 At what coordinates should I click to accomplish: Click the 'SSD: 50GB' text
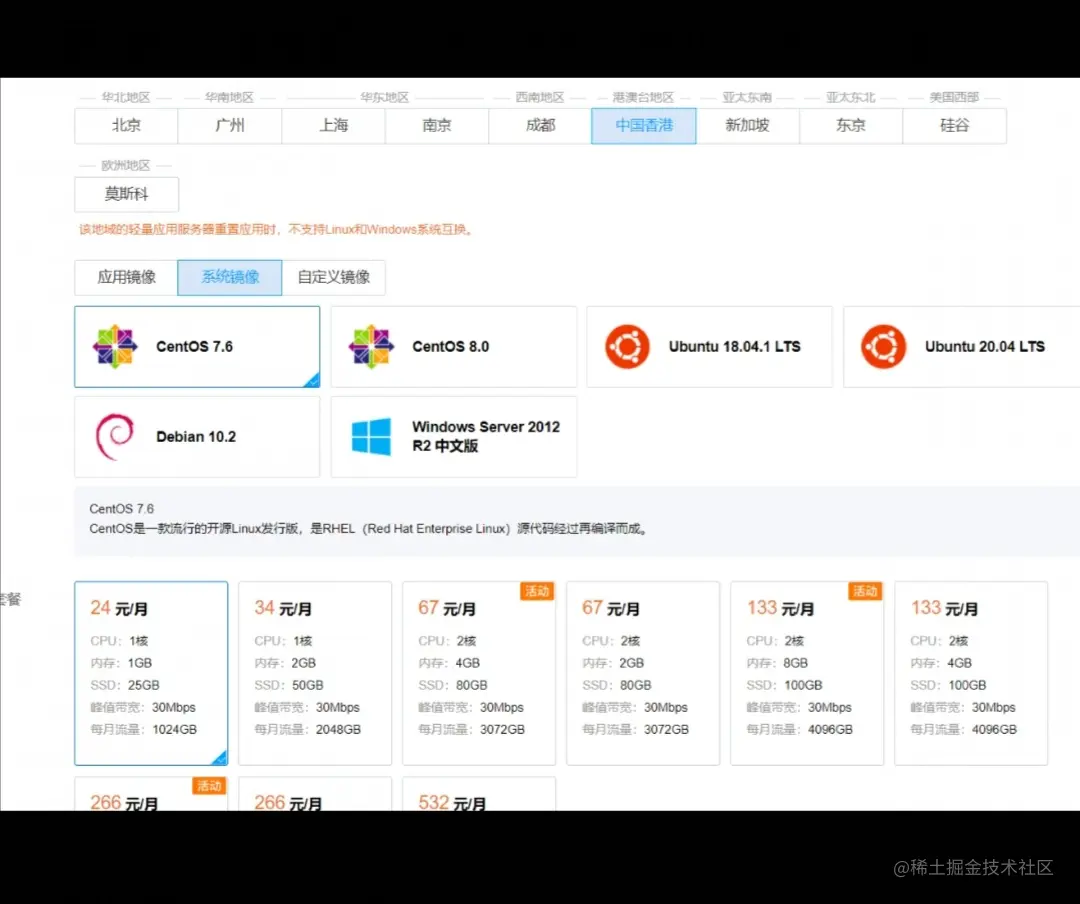coord(289,685)
